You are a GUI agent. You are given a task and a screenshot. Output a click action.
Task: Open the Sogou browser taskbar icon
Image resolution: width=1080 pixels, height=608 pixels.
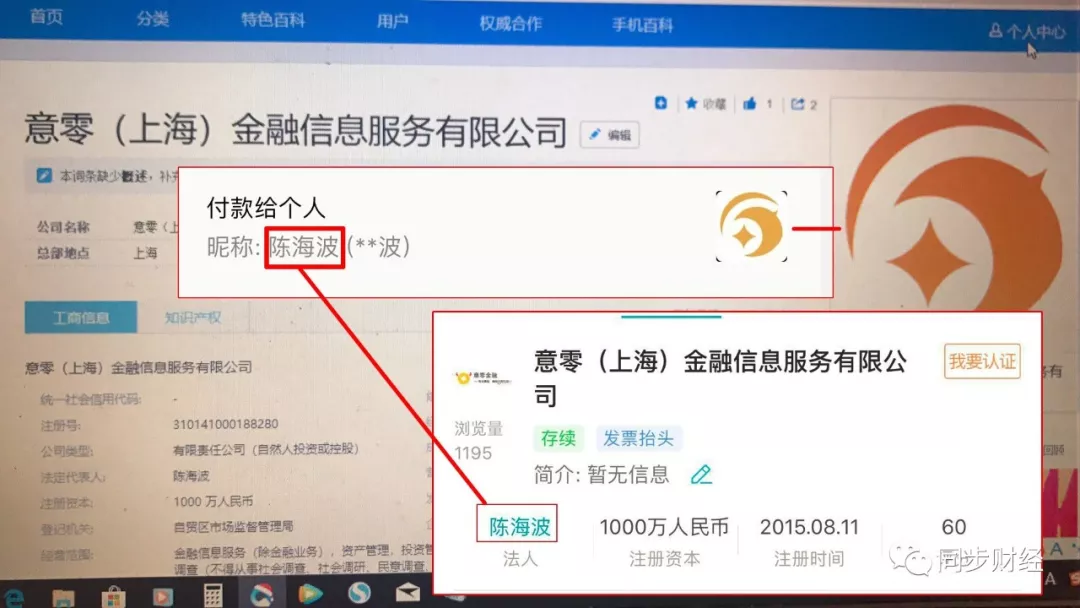click(359, 594)
